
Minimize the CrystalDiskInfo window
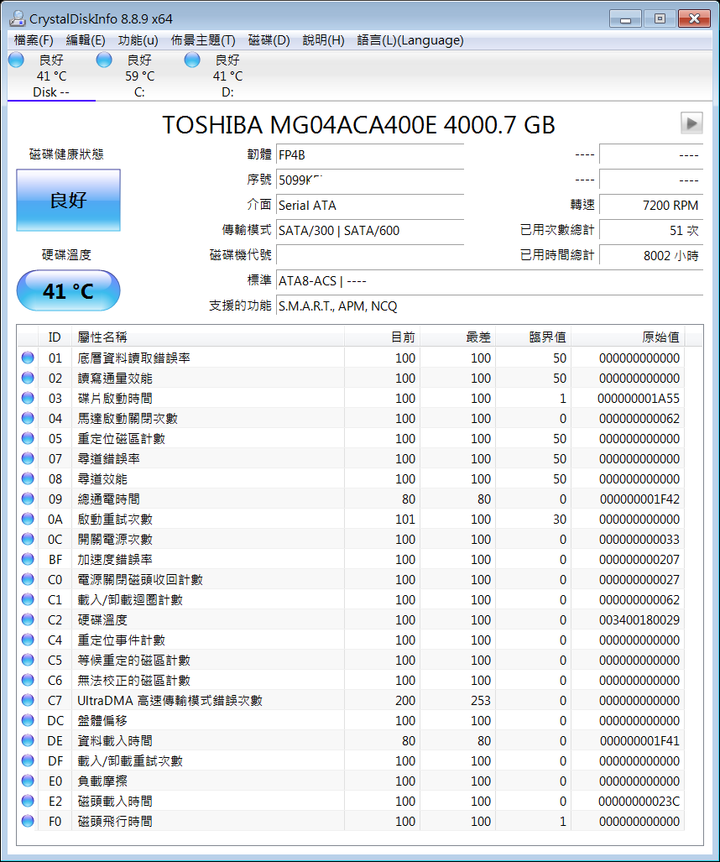tap(625, 19)
